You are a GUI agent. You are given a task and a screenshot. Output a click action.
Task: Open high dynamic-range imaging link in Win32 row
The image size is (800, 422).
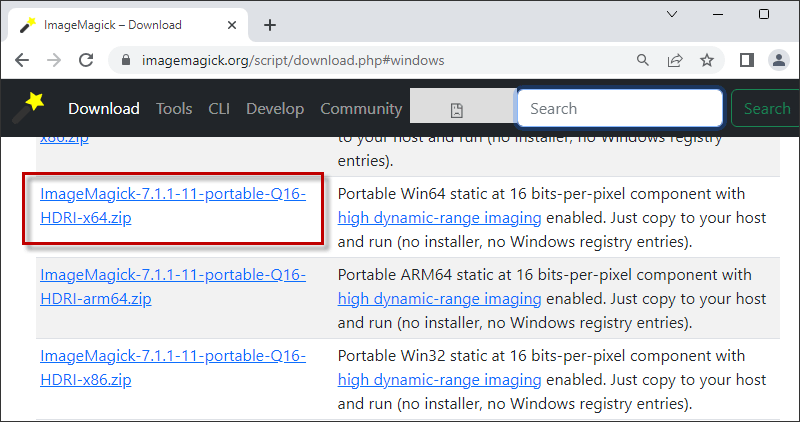[x=439, y=380]
